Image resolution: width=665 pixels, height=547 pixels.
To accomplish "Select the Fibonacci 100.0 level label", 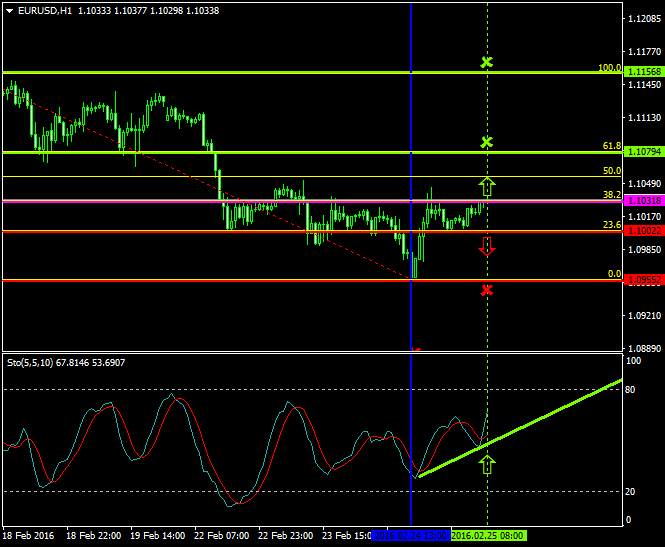I will (x=609, y=68).
